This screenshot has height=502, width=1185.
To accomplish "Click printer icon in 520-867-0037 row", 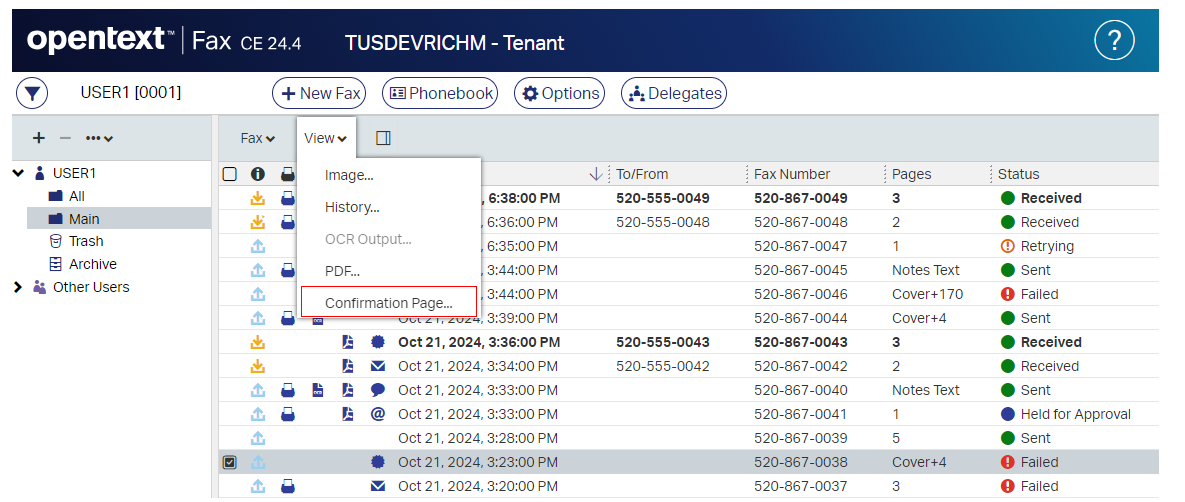I will tap(288, 486).
